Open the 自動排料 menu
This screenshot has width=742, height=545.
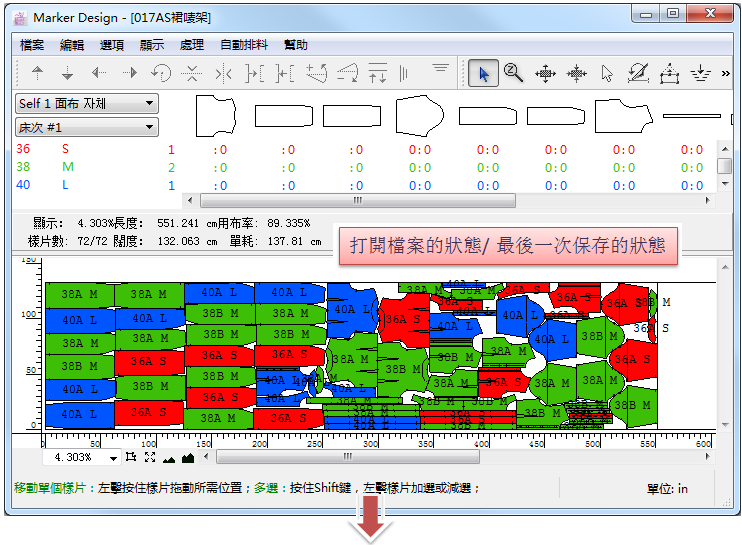pyautogui.click(x=244, y=45)
